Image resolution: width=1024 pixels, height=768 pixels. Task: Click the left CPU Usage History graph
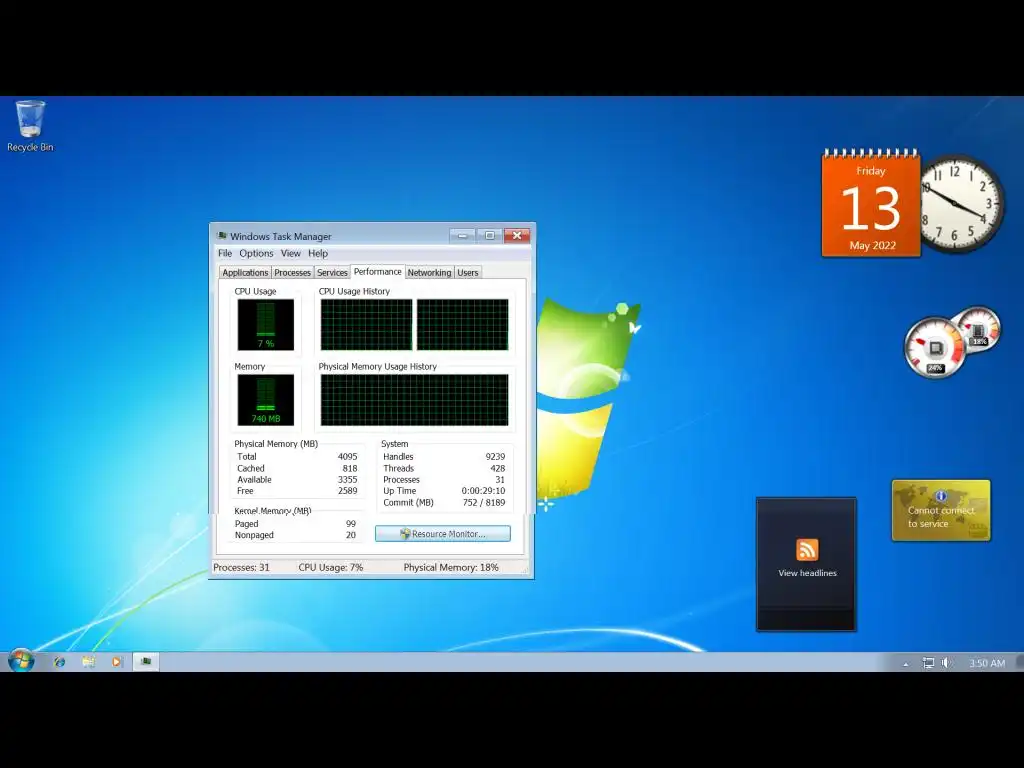pos(366,325)
